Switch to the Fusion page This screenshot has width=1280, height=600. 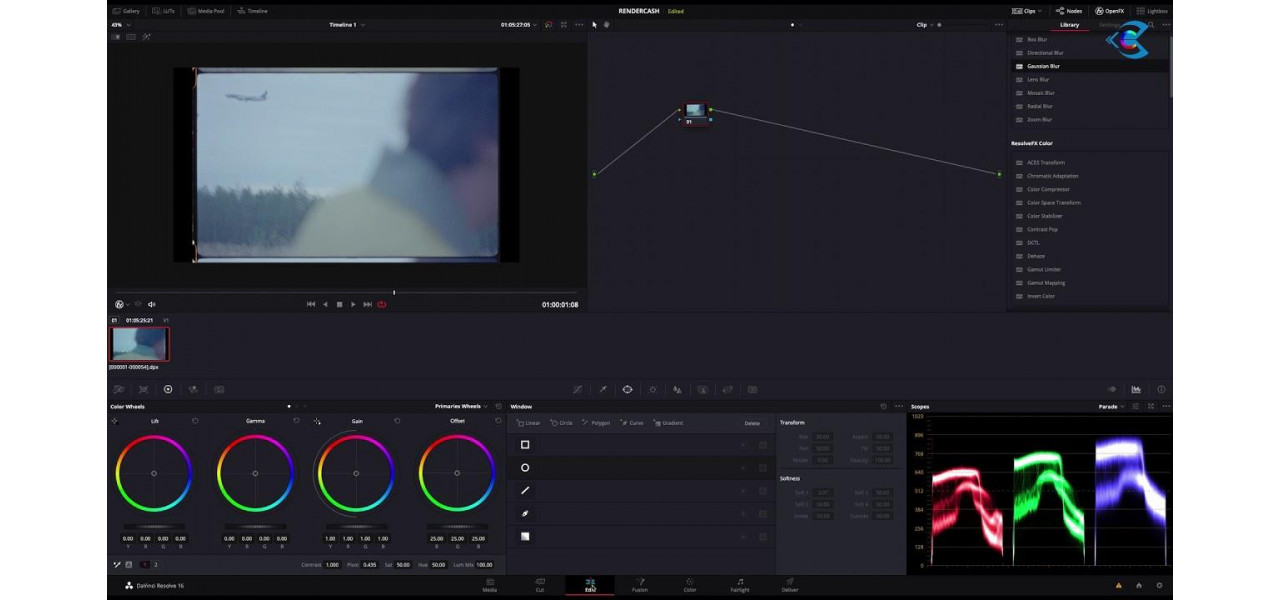(x=640, y=585)
